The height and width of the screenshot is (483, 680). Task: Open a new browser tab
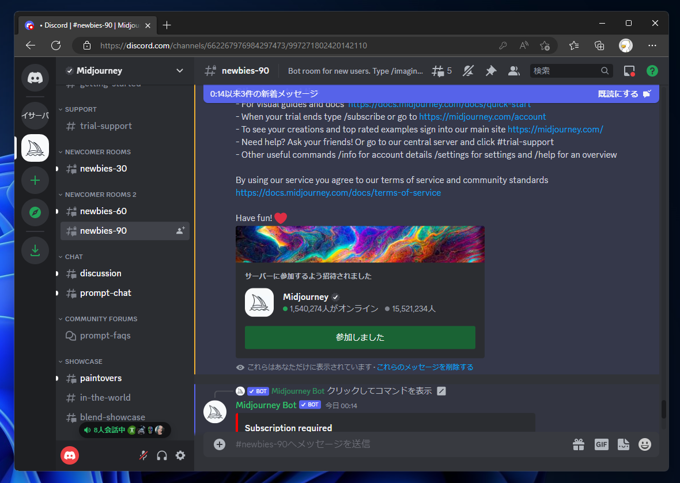pyautogui.click(x=167, y=25)
